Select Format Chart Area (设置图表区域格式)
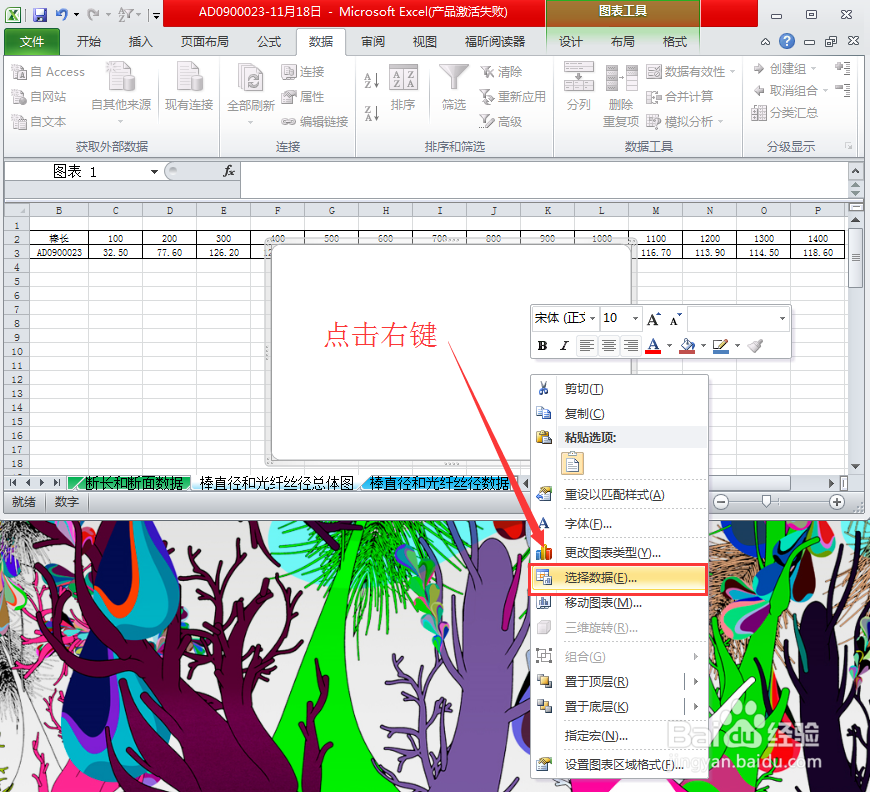 (619, 764)
